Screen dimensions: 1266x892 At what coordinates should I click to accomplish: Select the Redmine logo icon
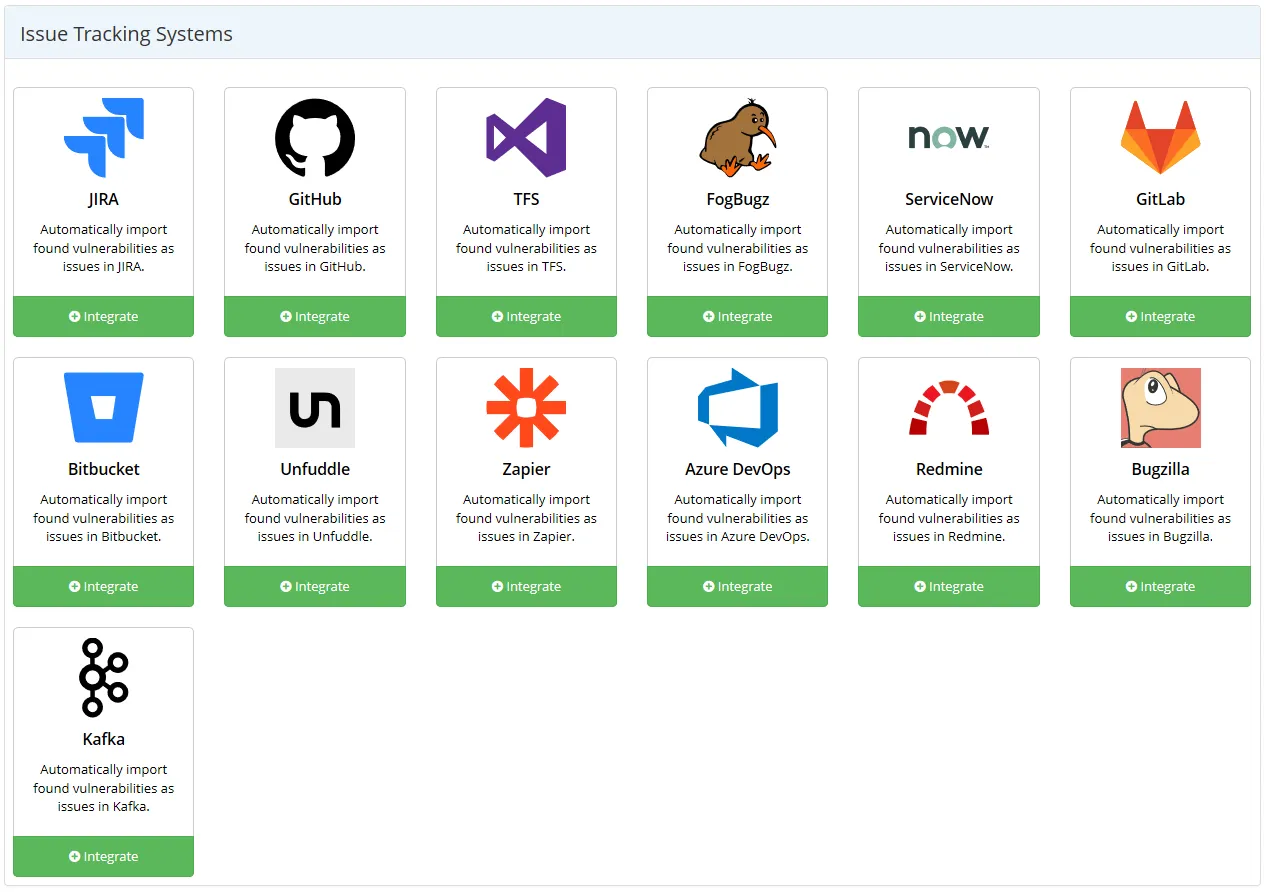tap(948, 408)
